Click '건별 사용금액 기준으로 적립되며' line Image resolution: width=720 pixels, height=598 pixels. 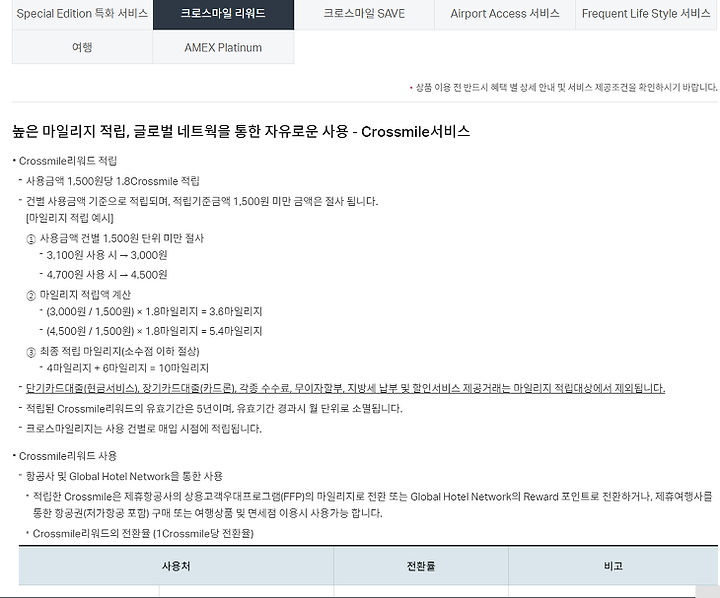(x=202, y=201)
